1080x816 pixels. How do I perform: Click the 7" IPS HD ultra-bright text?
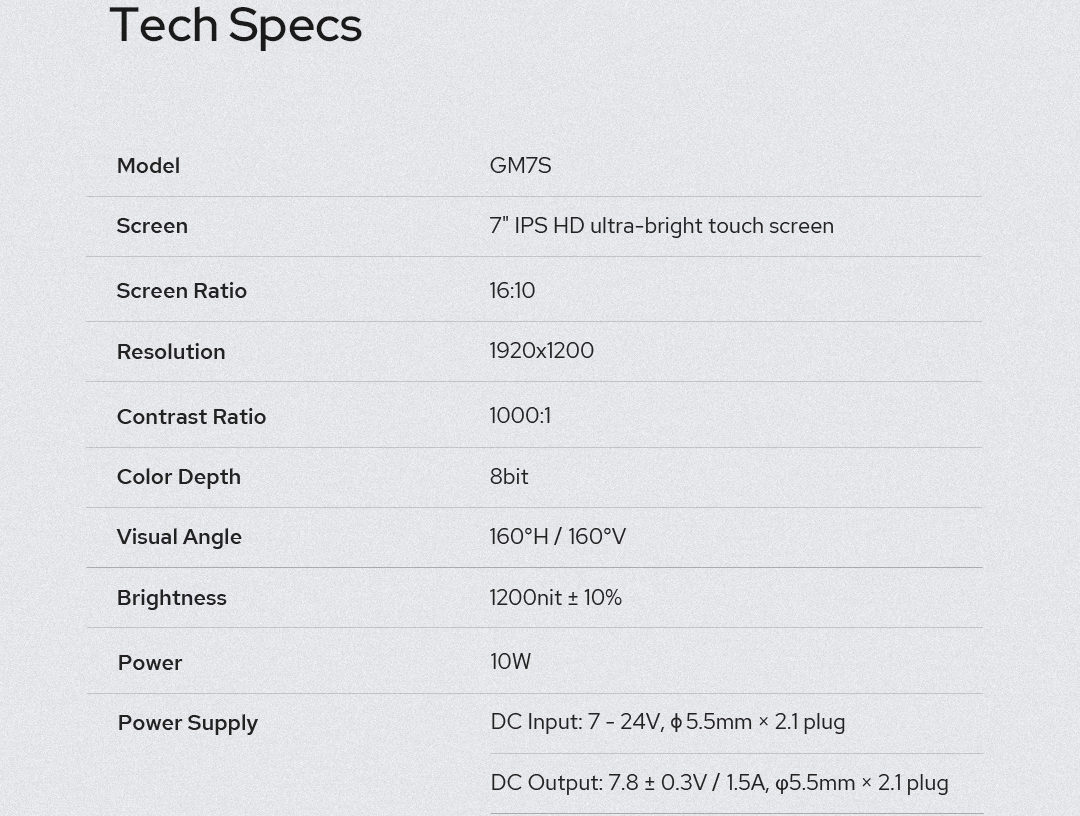[661, 226]
